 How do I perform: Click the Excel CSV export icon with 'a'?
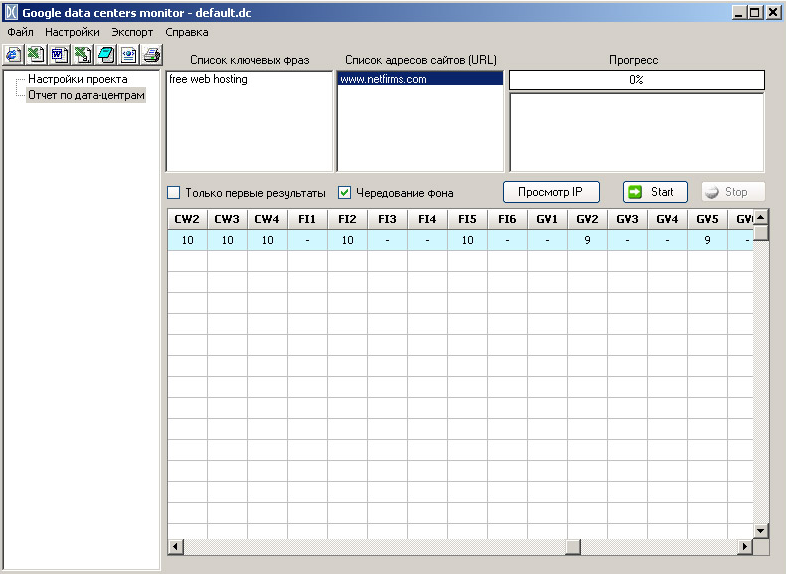pos(82,54)
